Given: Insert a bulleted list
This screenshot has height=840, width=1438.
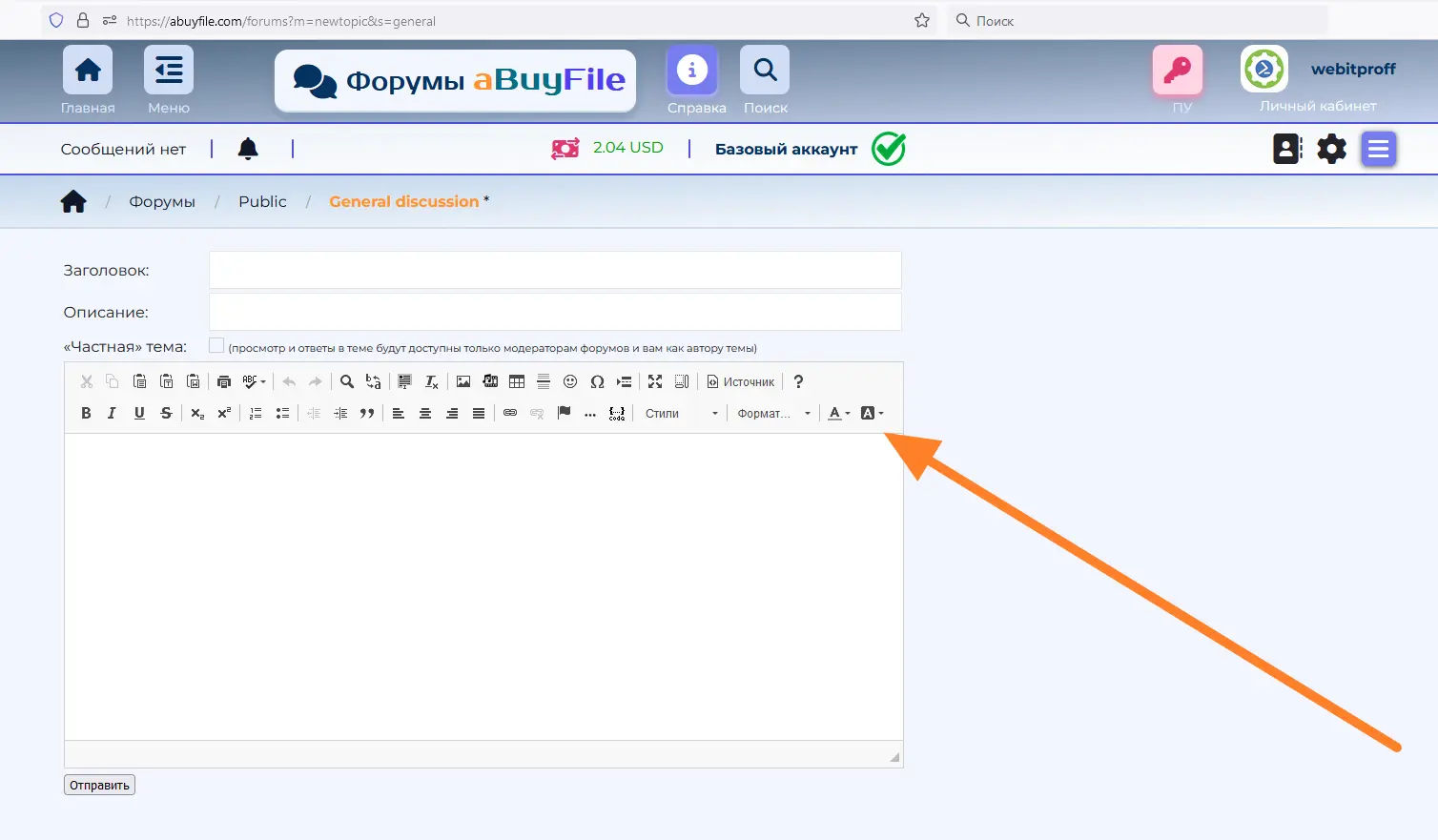Looking at the screenshot, I should (x=282, y=413).
